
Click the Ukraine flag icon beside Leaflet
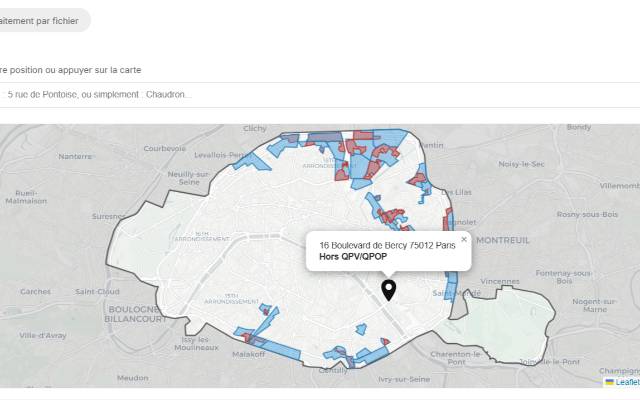[610, 381]
